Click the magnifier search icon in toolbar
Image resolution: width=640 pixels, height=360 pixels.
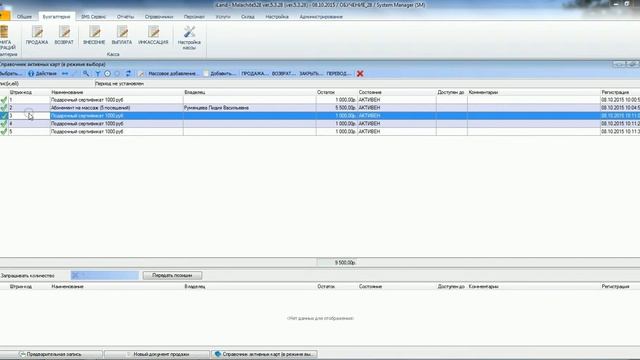pyautogui.click(x=86, y=74)
